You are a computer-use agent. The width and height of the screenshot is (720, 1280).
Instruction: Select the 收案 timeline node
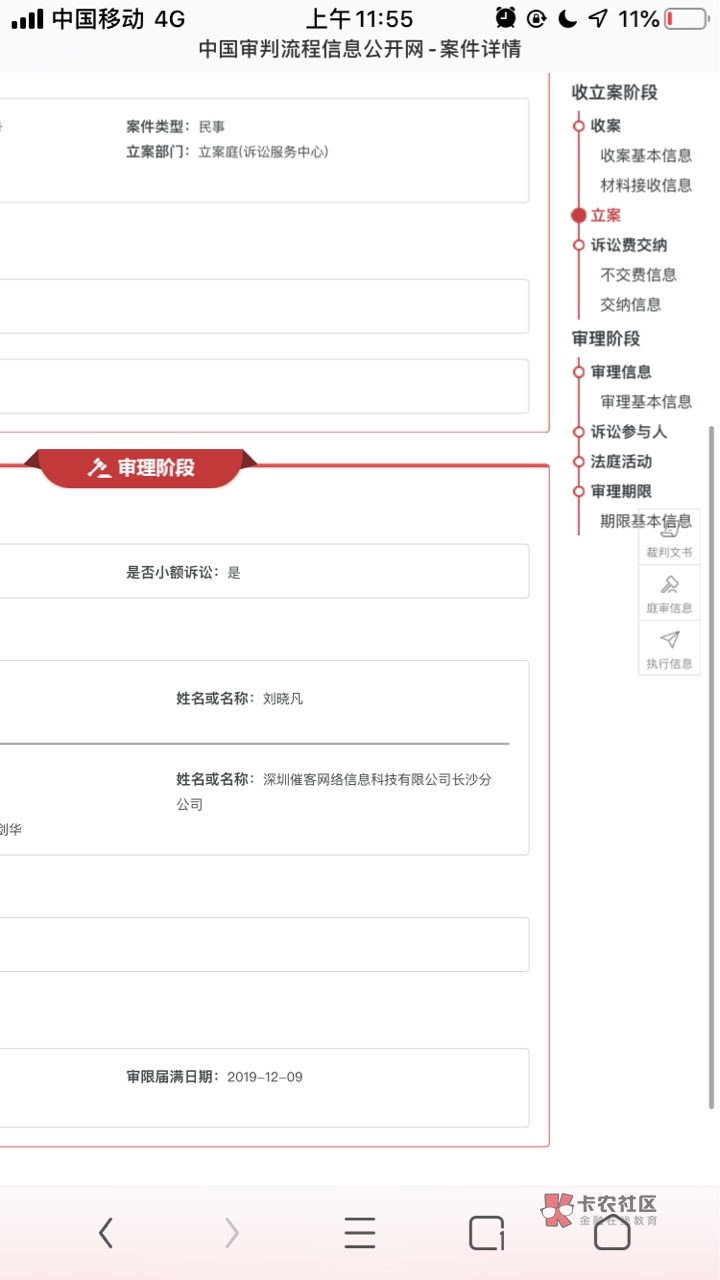(605, 125)
